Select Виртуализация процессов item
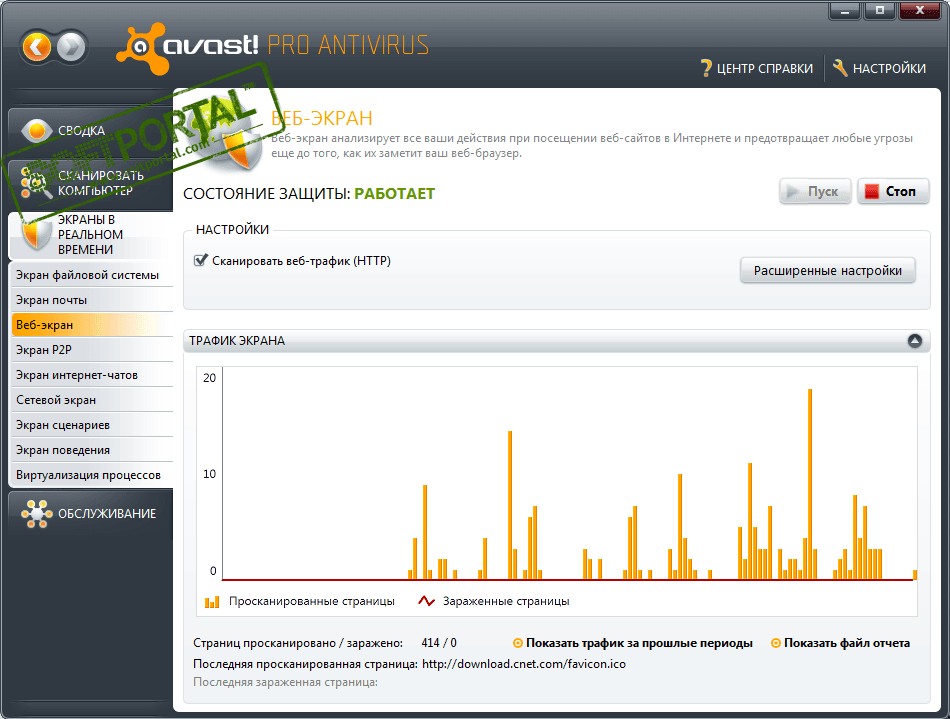The width and height of the screenshot is (950, 719). (x=92, y=475)
